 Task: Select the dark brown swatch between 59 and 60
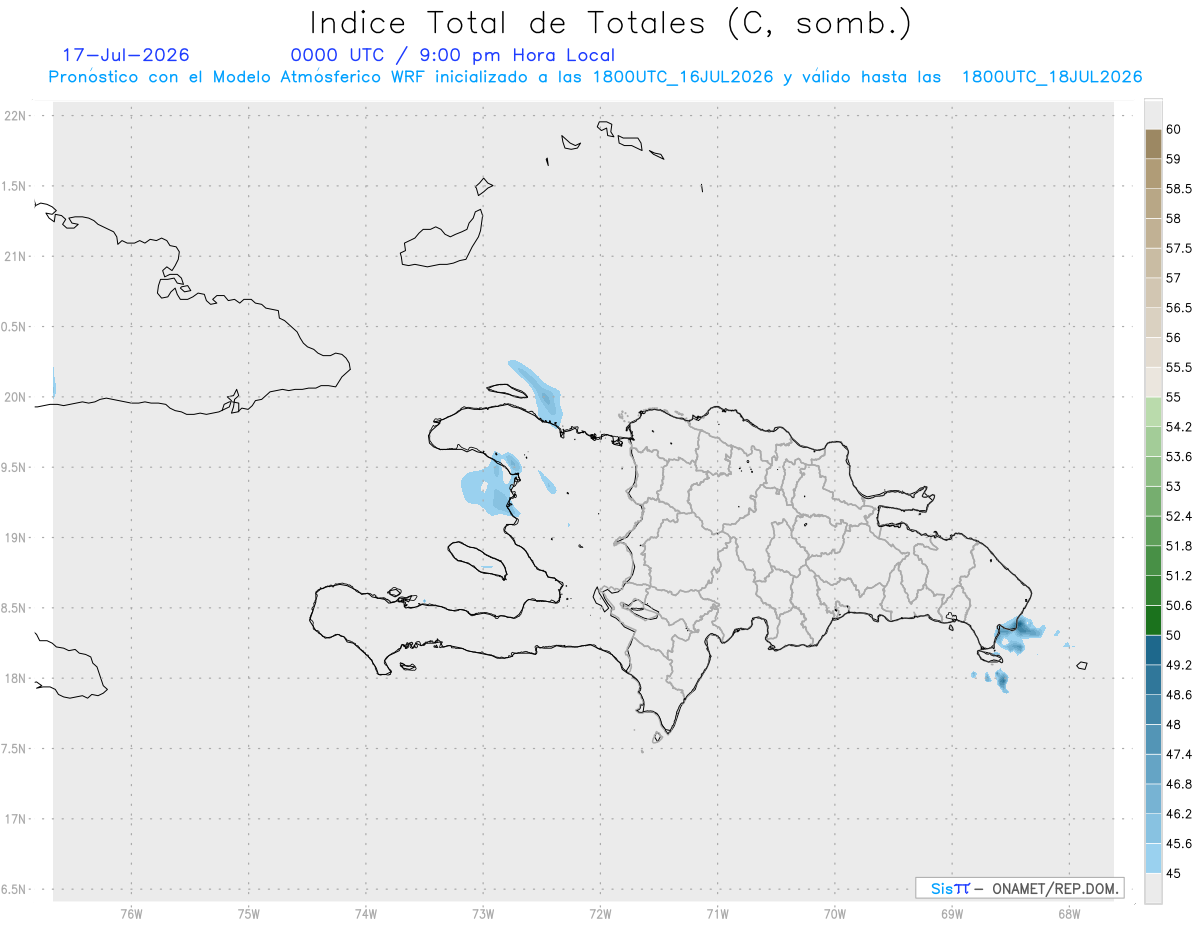(1153, 143)
